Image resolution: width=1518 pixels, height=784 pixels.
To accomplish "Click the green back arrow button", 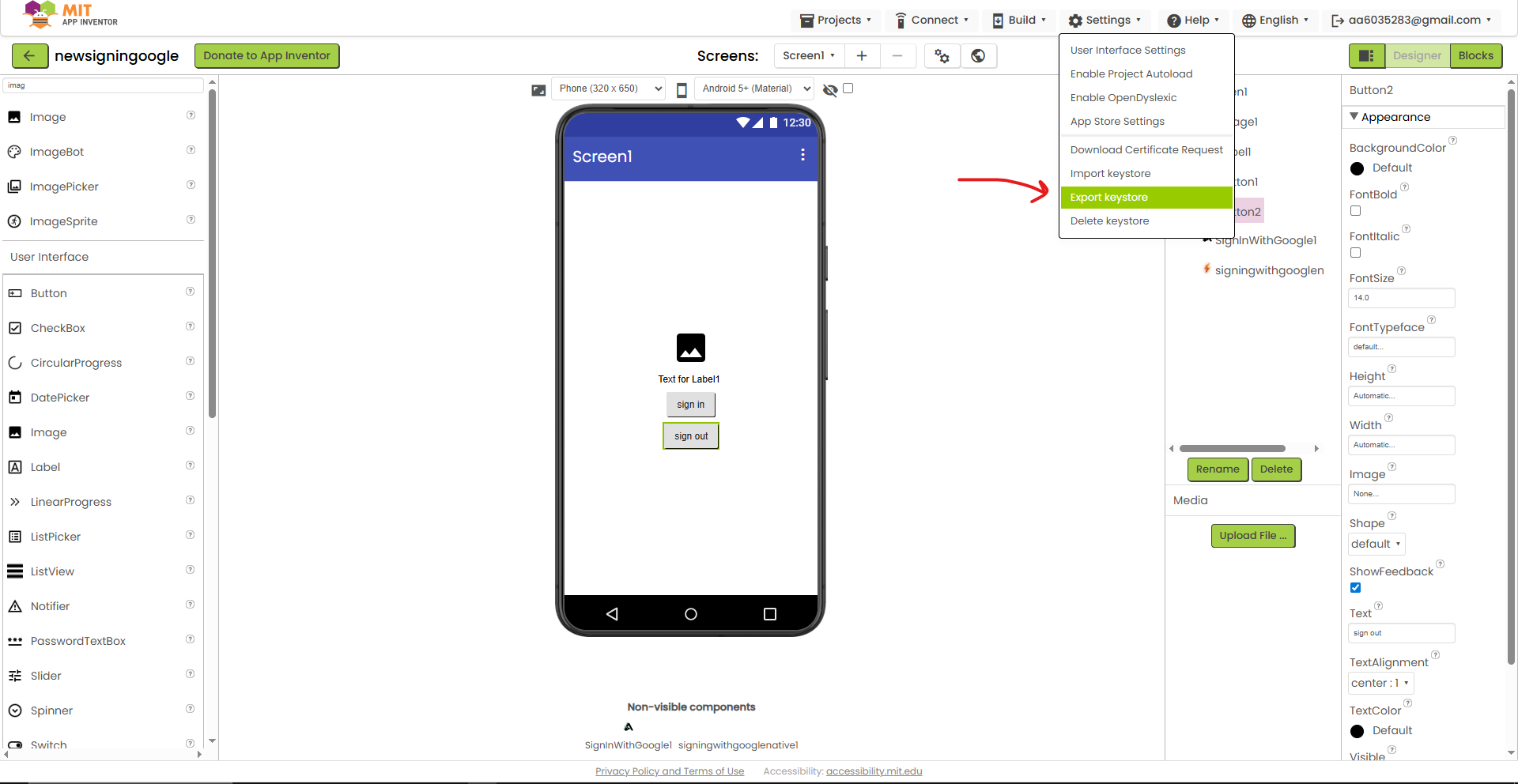I will [29, 55].
